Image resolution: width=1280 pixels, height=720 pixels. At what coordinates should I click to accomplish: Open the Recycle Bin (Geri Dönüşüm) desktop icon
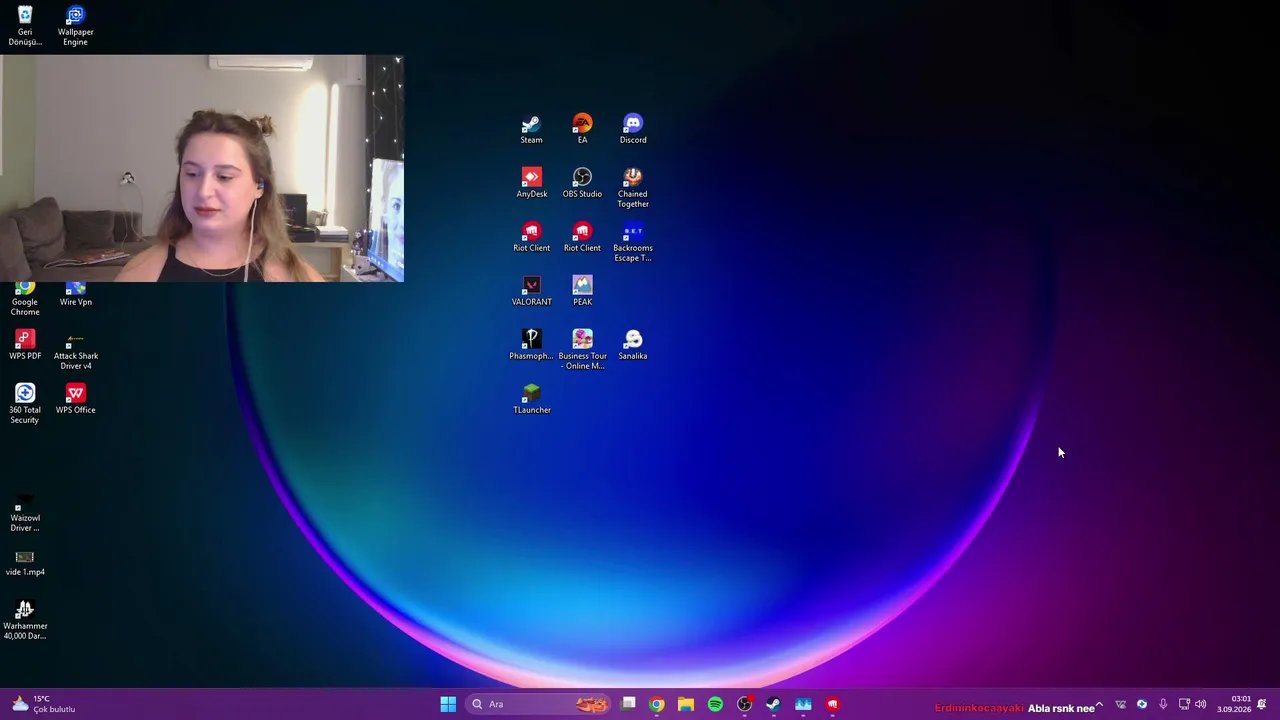25,26
